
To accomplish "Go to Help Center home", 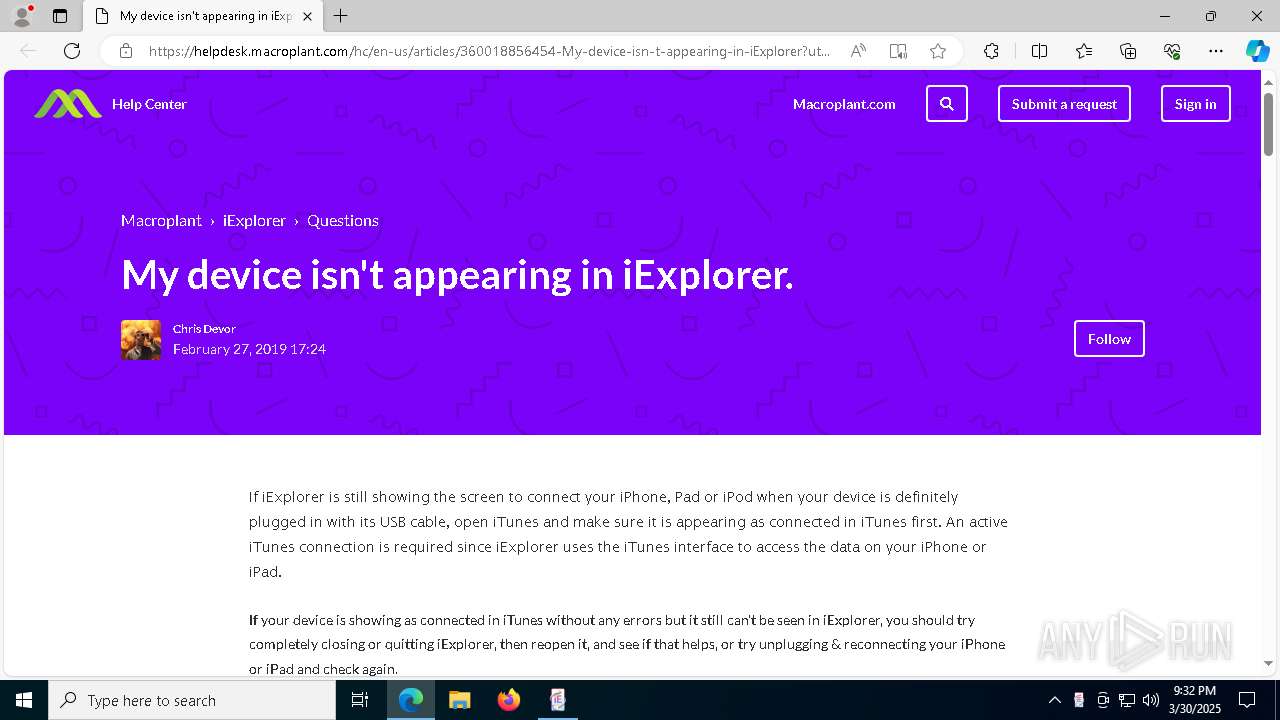I will tap(149, 104).
